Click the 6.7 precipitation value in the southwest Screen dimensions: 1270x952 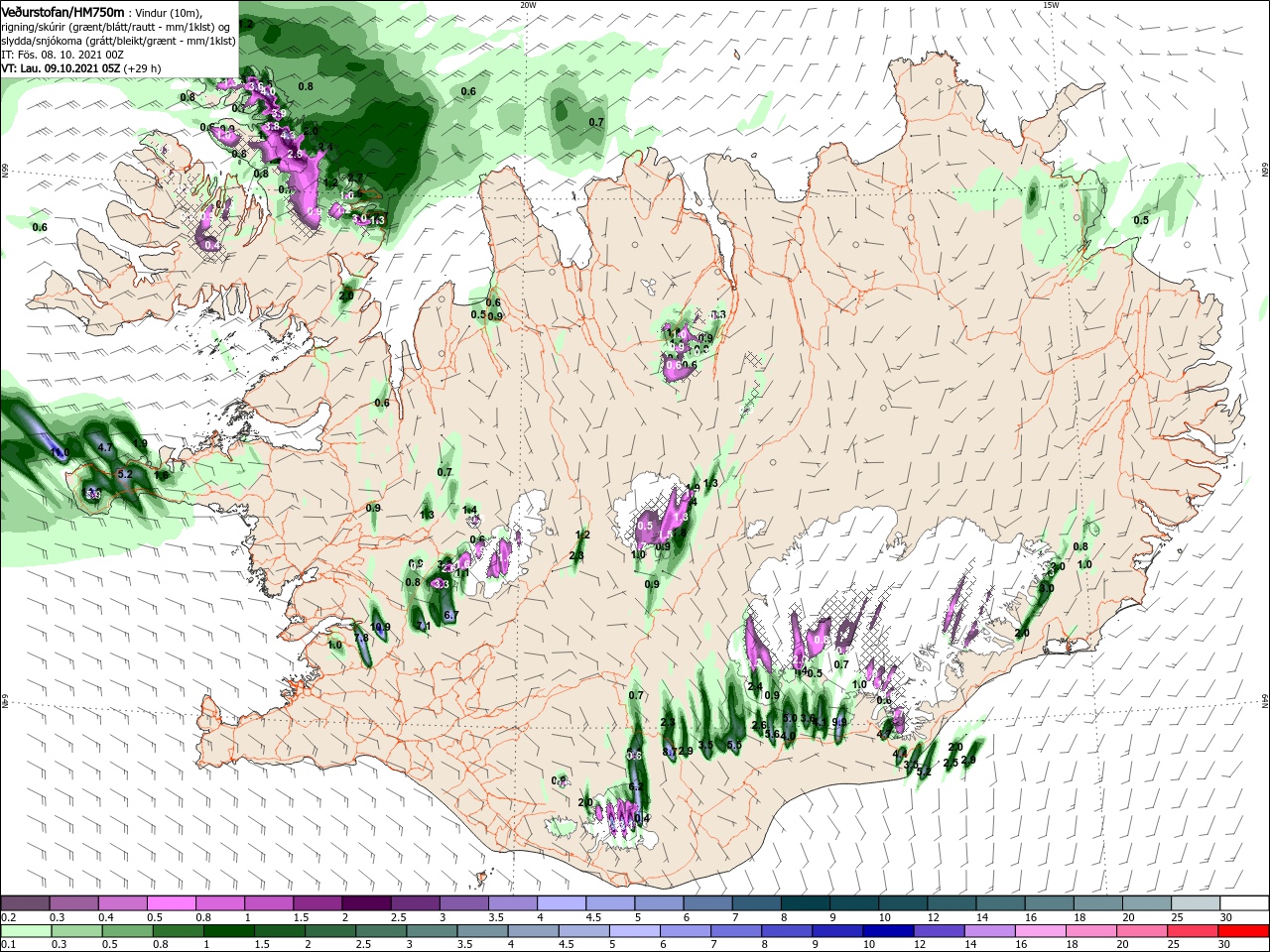[x=451, y=616]
